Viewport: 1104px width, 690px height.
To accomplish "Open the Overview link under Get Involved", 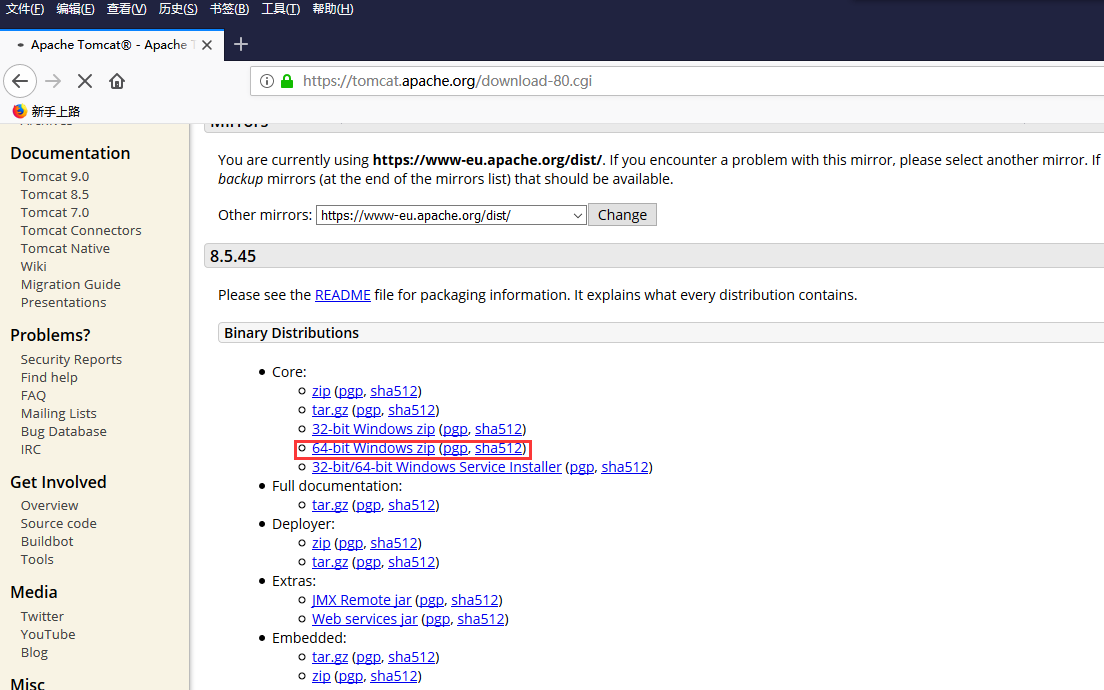I will (49, 506).
